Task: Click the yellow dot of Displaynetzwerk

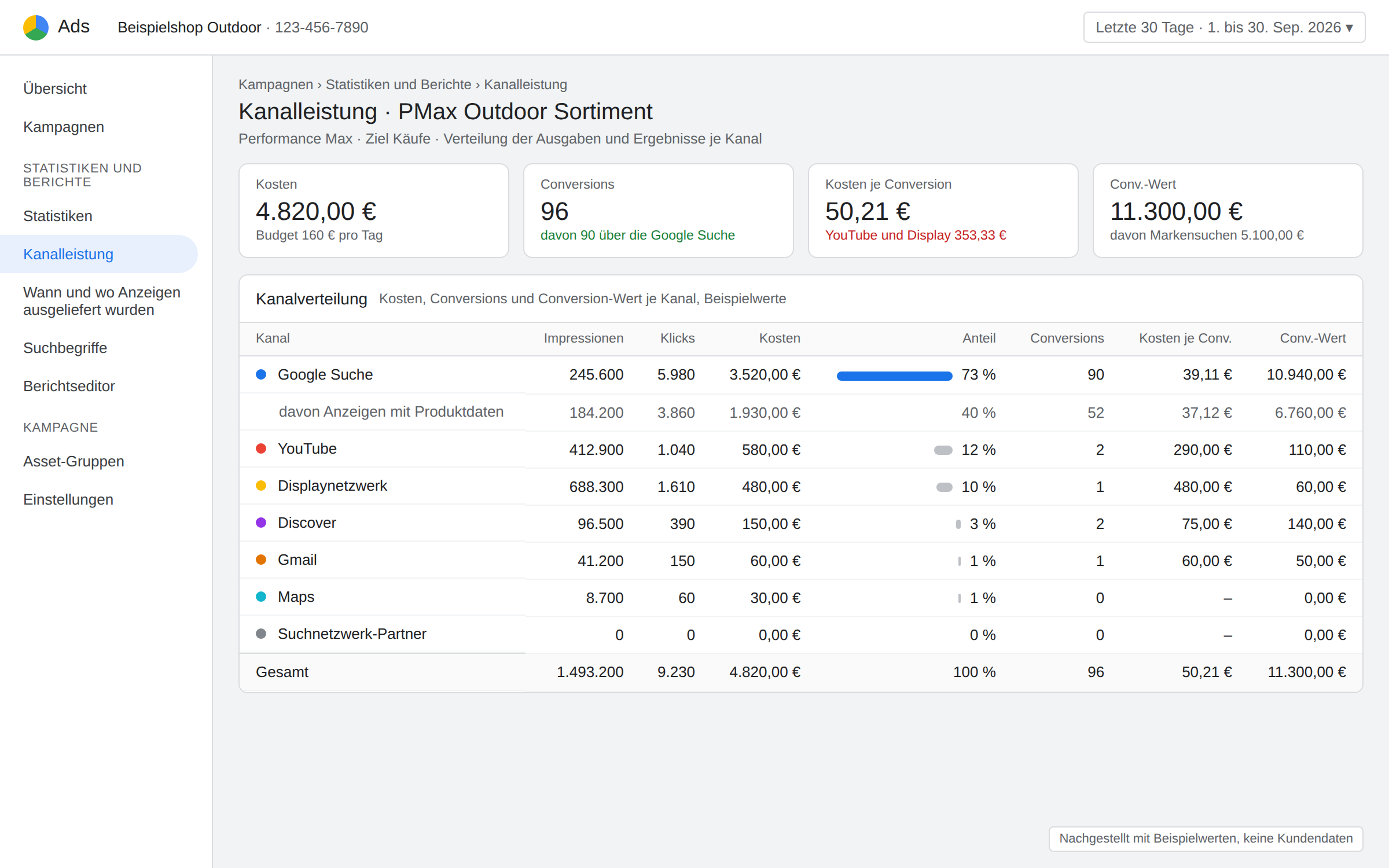Action: point(261,486)
